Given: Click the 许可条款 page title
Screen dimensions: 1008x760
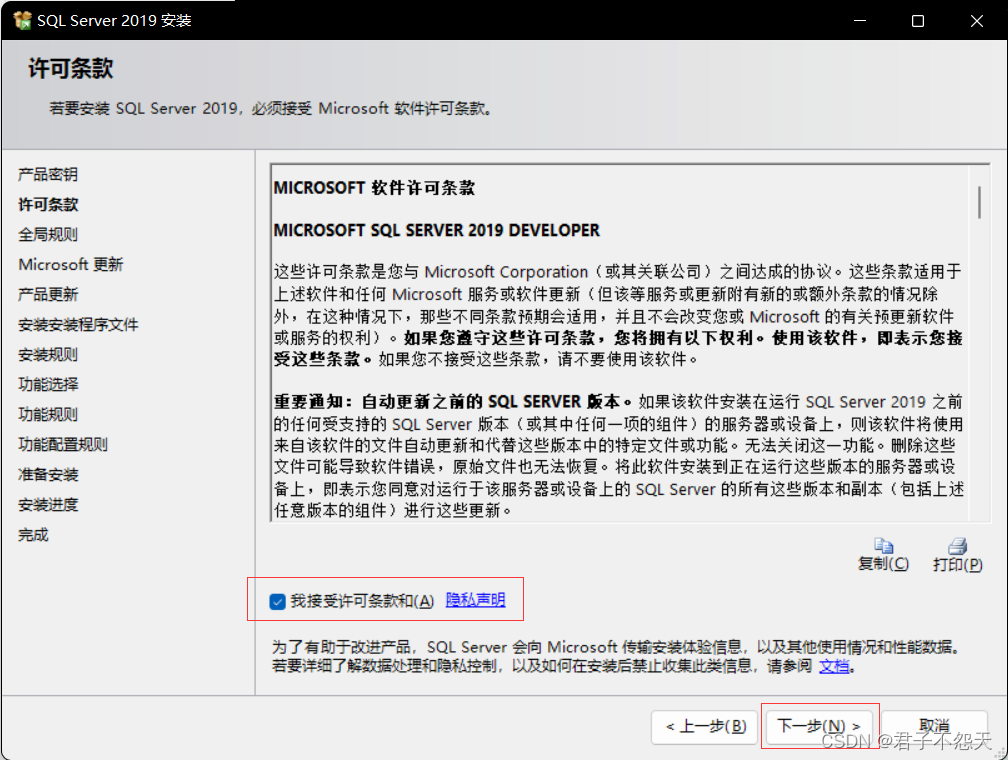Looking at the screenshot, I should click(x=71, y=68).
